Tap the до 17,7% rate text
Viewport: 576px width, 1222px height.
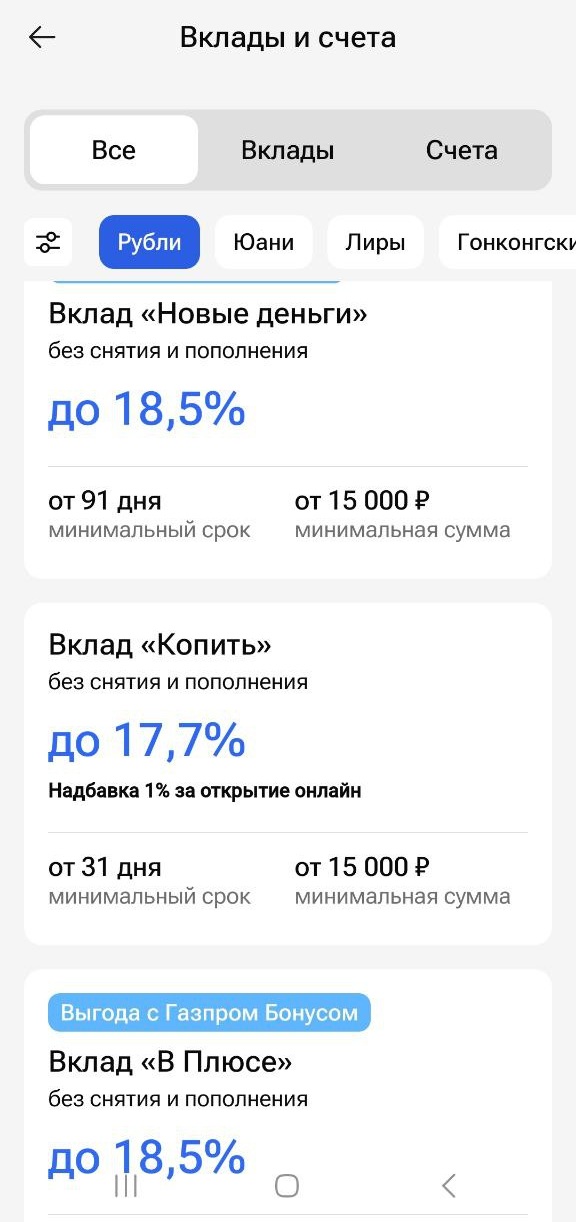click(147, 741)
